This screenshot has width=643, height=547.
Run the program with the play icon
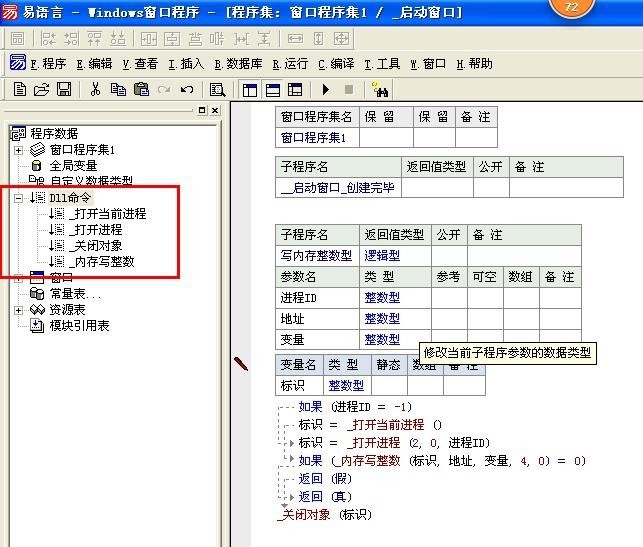pyautogui.click(x=325, y=89)
